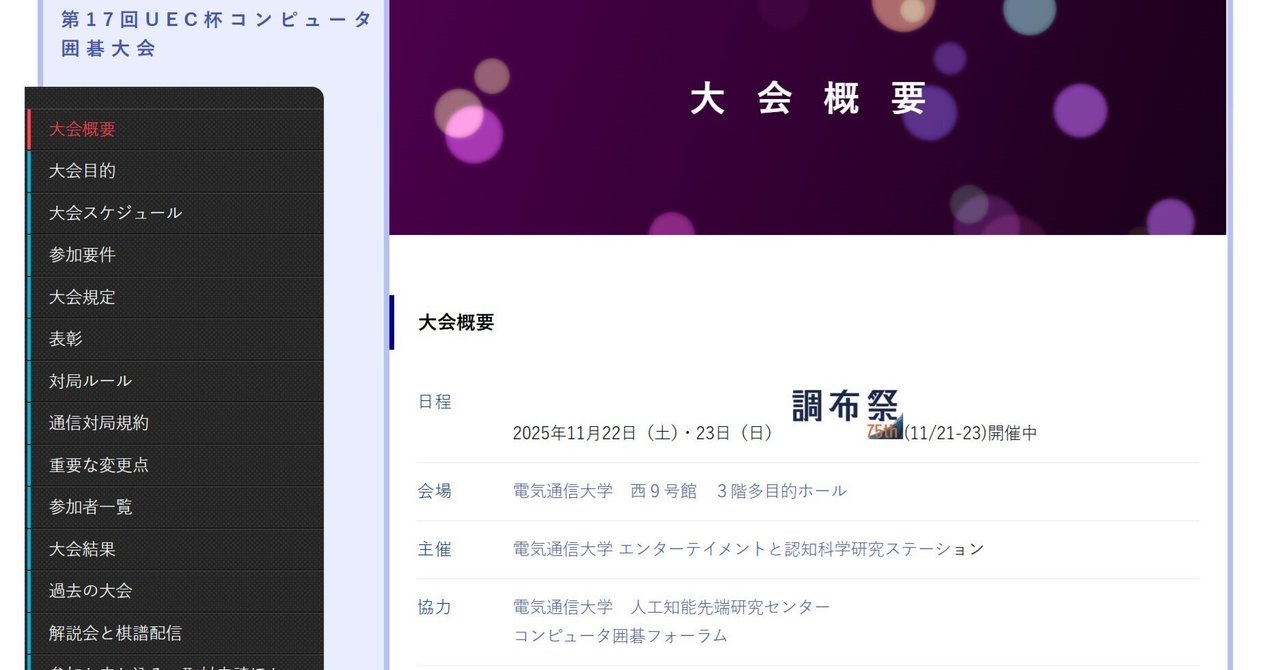Open the 表彰 section
The height and width of the screenshot is (670, 1280).
click(x=64, y=339)
